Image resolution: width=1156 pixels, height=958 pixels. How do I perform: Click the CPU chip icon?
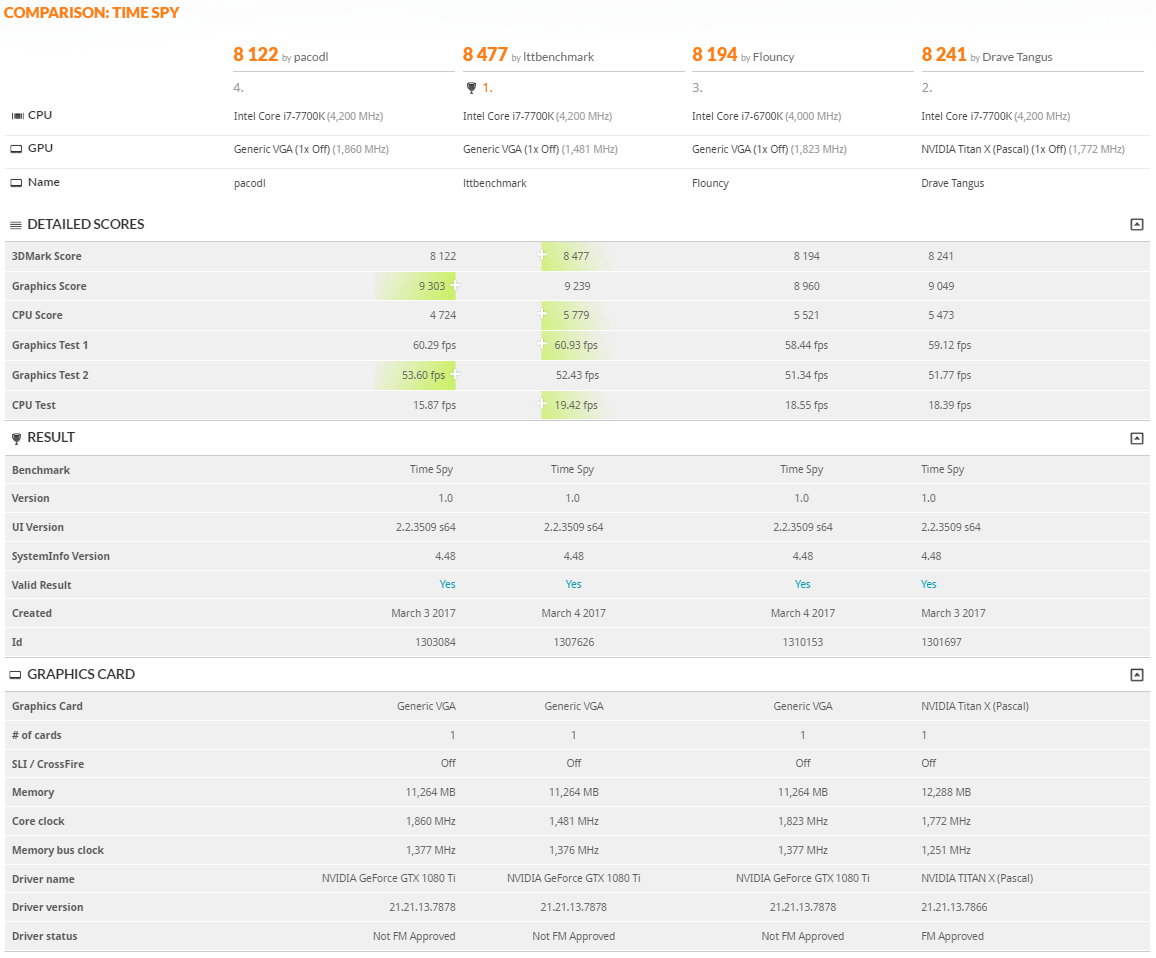pos(17,116)
